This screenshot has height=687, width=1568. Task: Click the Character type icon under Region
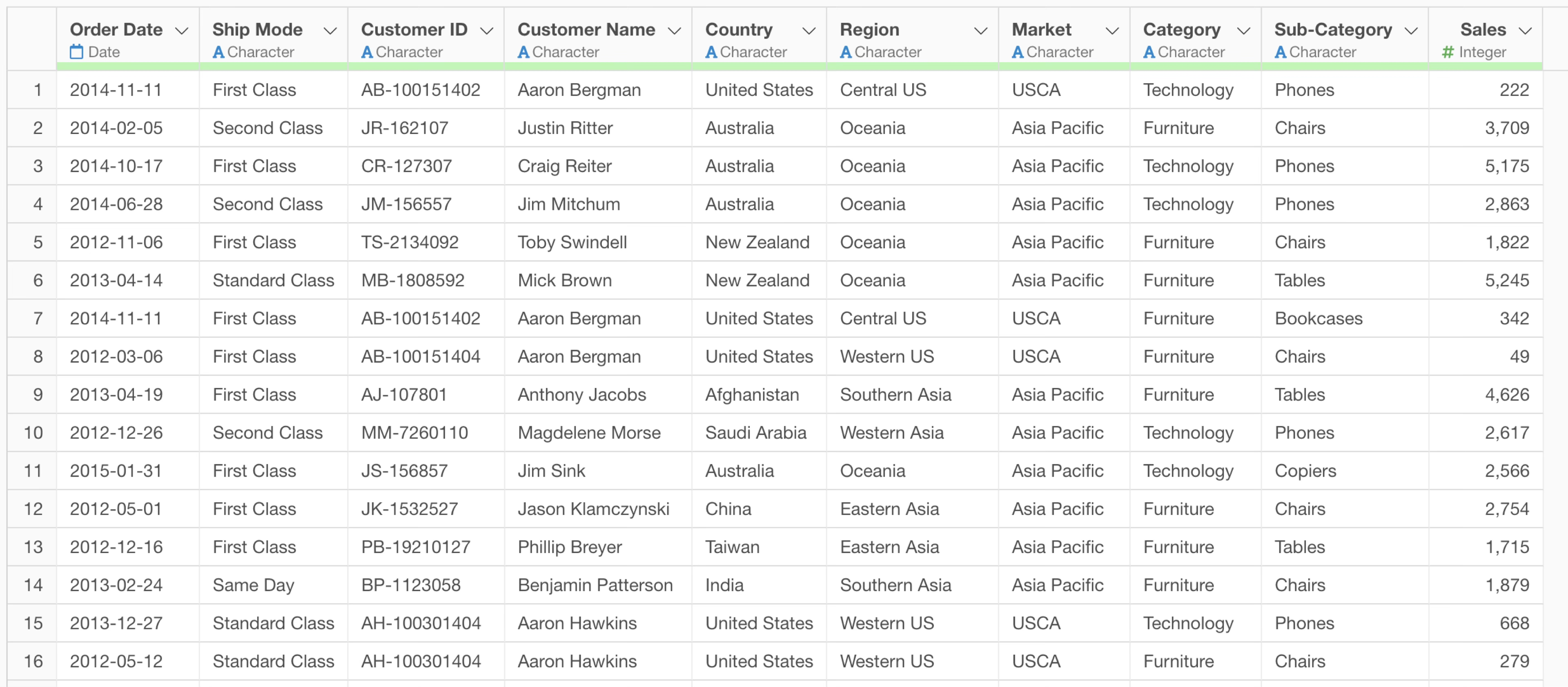pyautogui.click(x=846, y=52)
